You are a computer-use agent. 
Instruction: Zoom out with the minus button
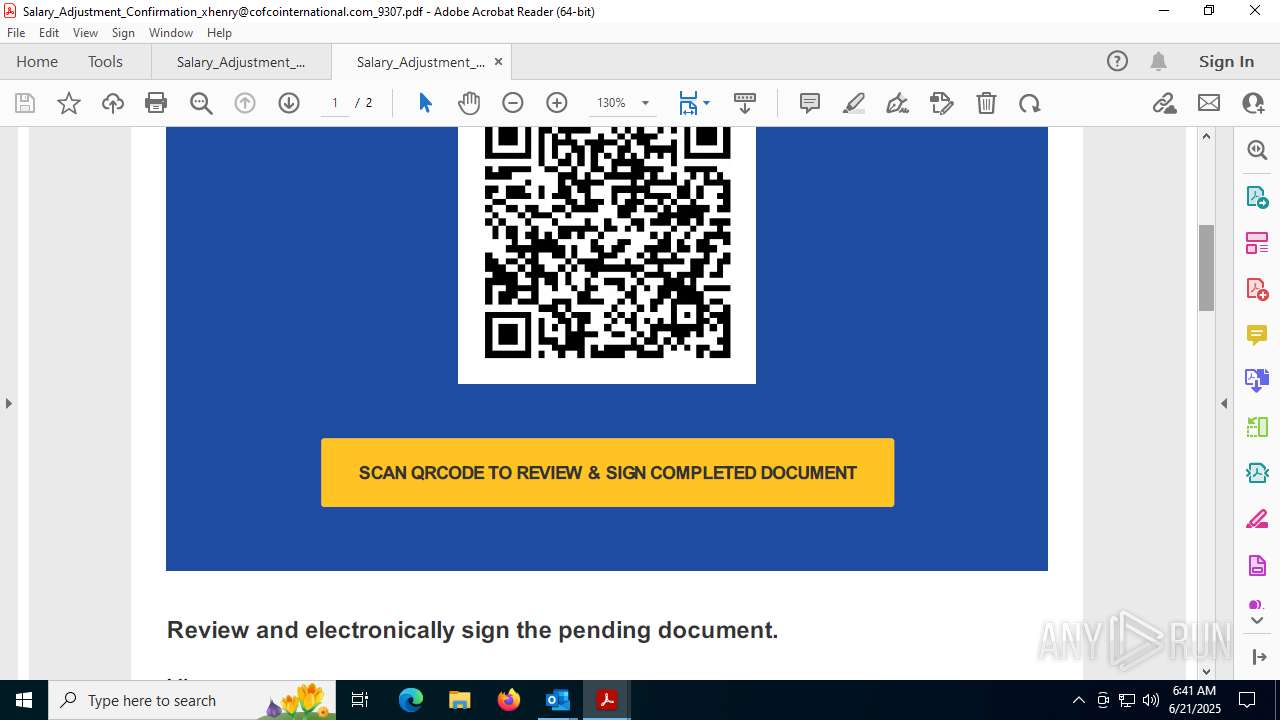pos(513,103)
